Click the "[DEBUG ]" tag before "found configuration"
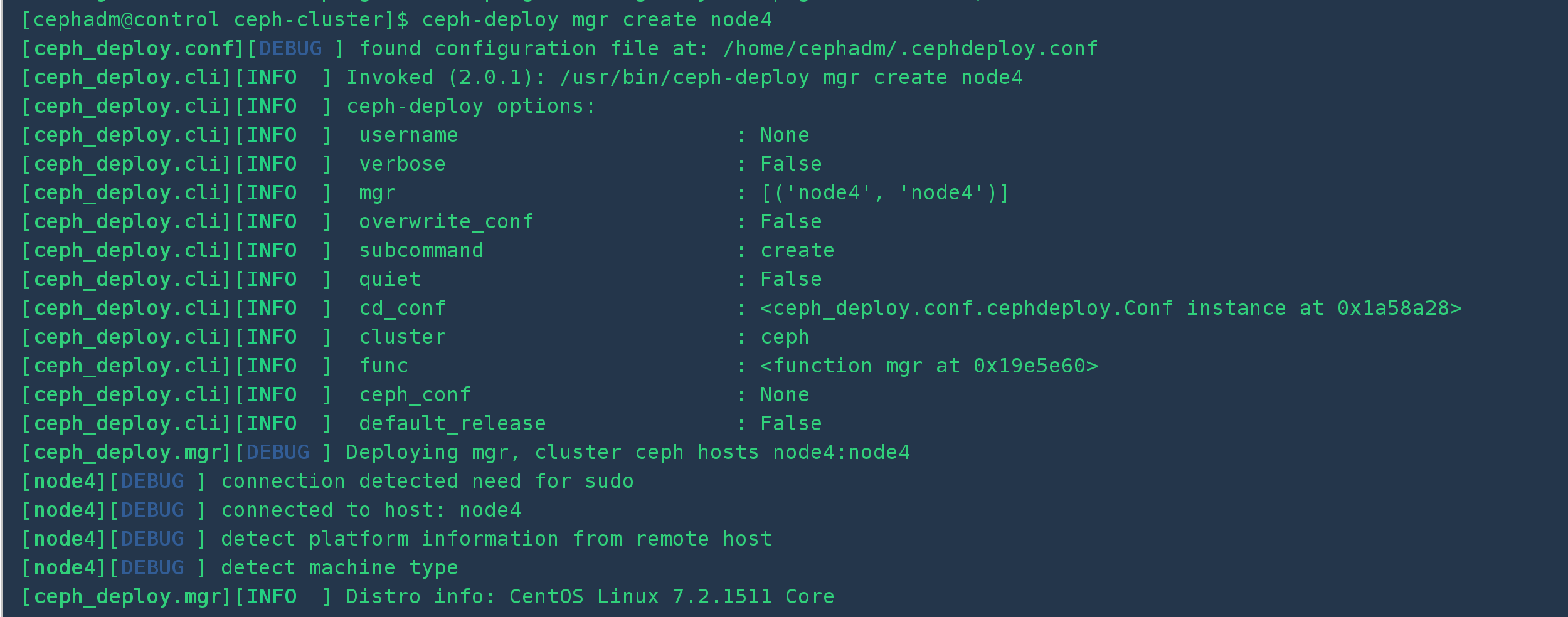The width and height of the screenshot is (1568, 617). pos(296,49)
